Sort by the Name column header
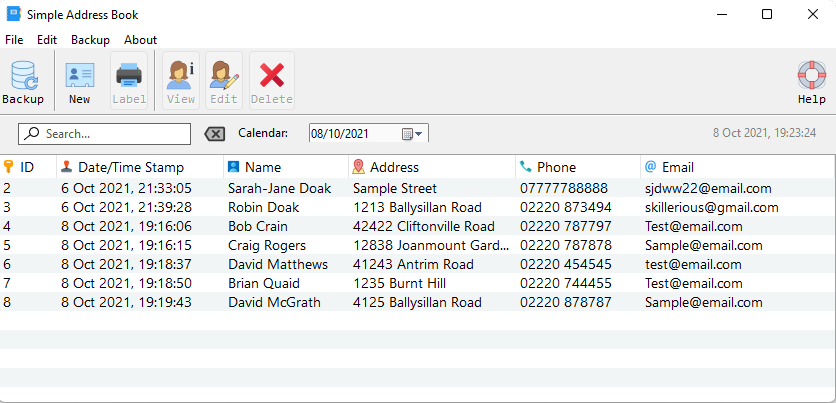The width and height of the screenshot is (836, 403). pyautogui.click(x=263, y=167)
